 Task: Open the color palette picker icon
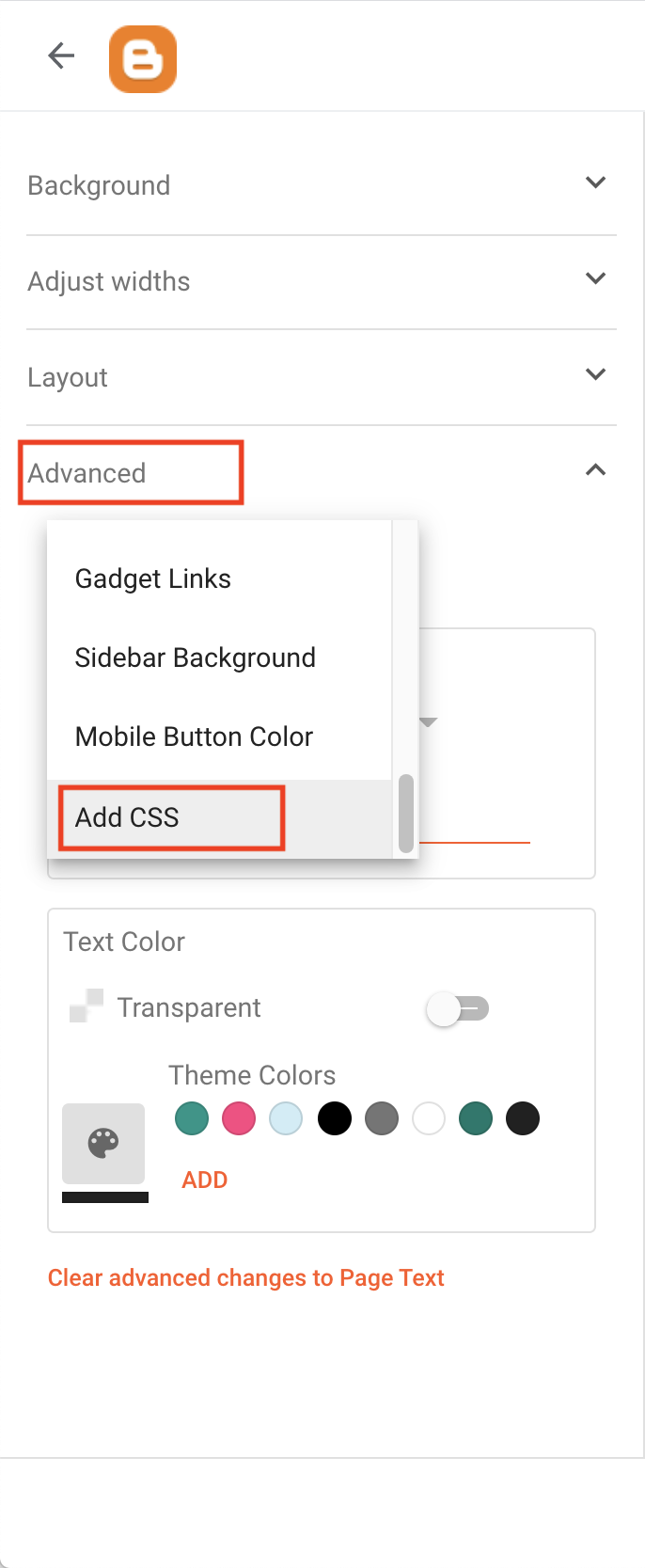(103, 1143)
